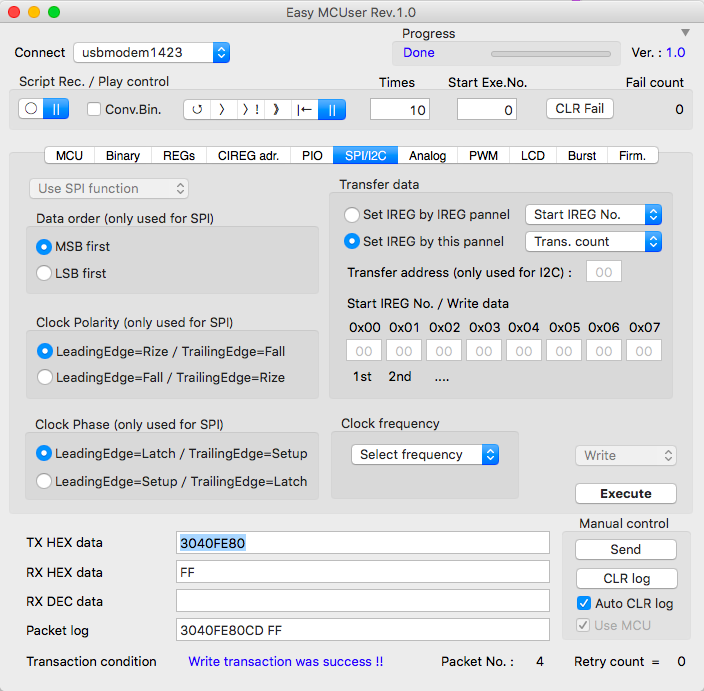The height and width of the screenshot is (691, 704).
Task: Rewind script to start icon
Action: tap(304, 110)
